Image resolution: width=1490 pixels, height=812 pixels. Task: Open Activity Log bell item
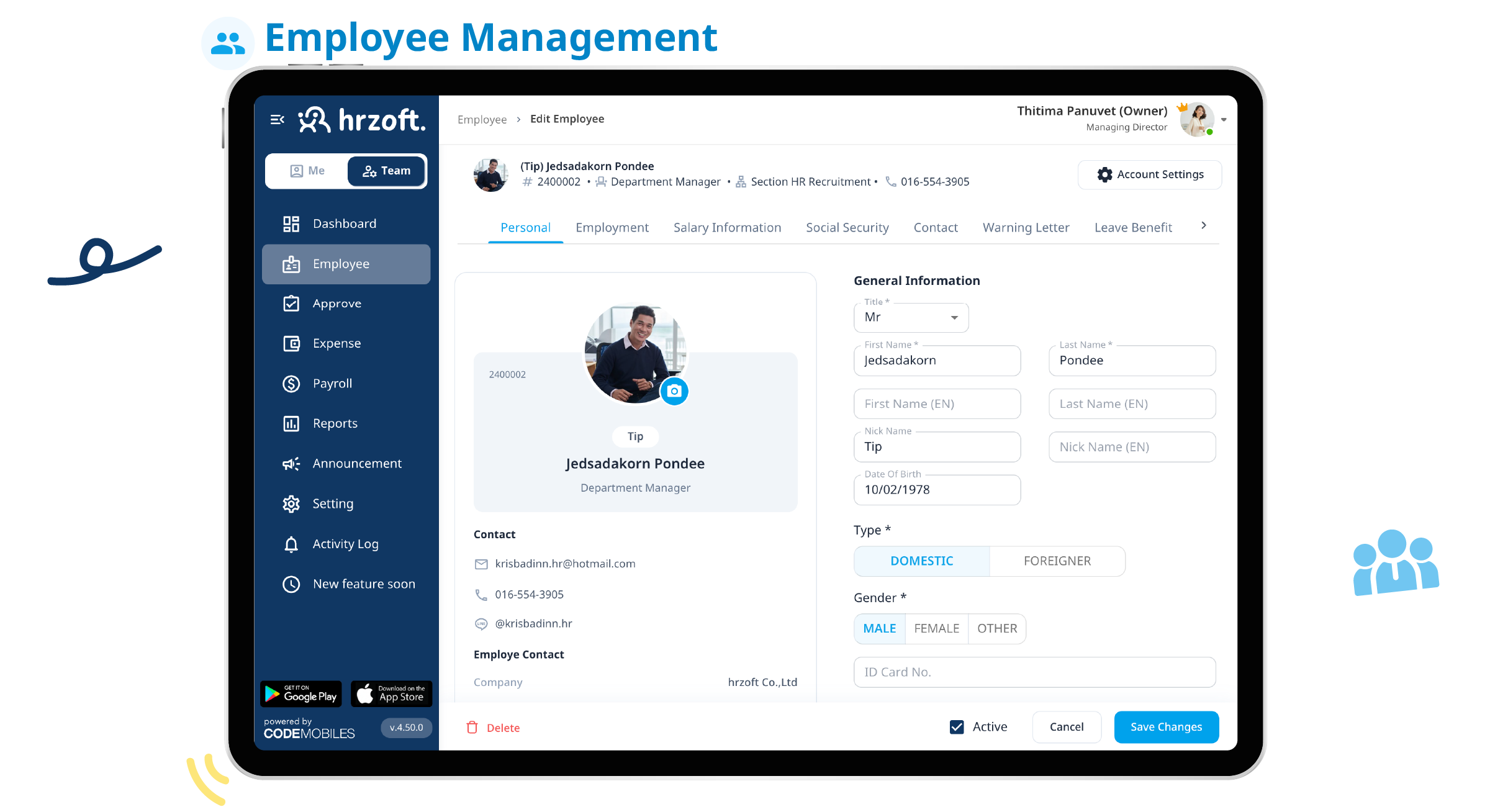[345, 544]
